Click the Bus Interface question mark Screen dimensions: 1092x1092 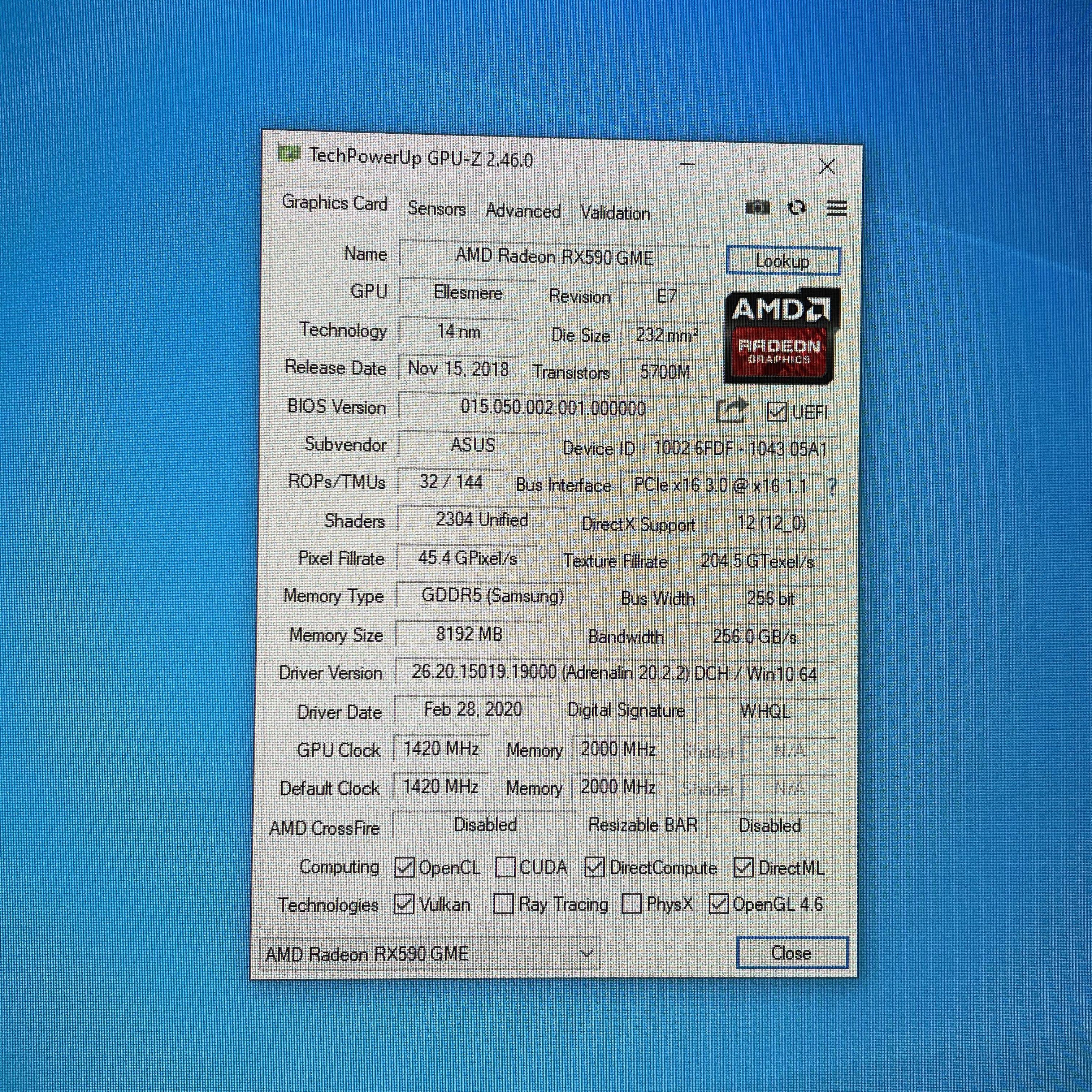point(832,487)
